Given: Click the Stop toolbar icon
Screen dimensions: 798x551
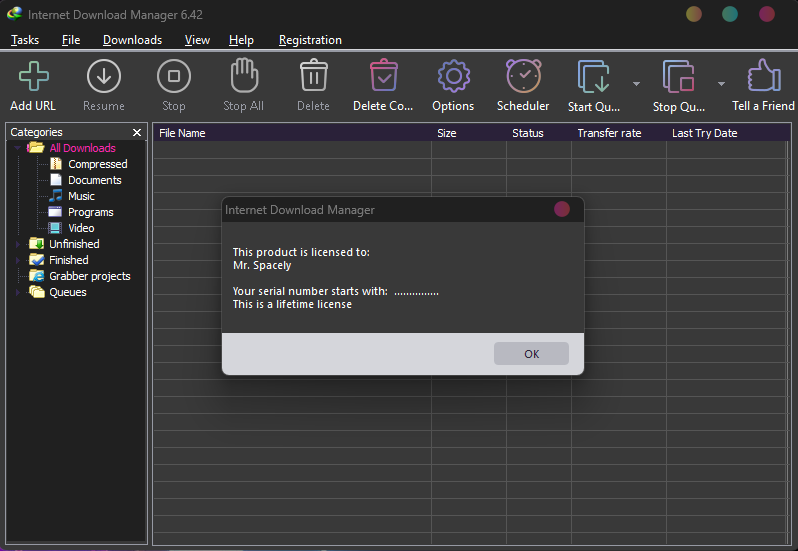Looking at the screenshot, I should (x=174, y=76).
